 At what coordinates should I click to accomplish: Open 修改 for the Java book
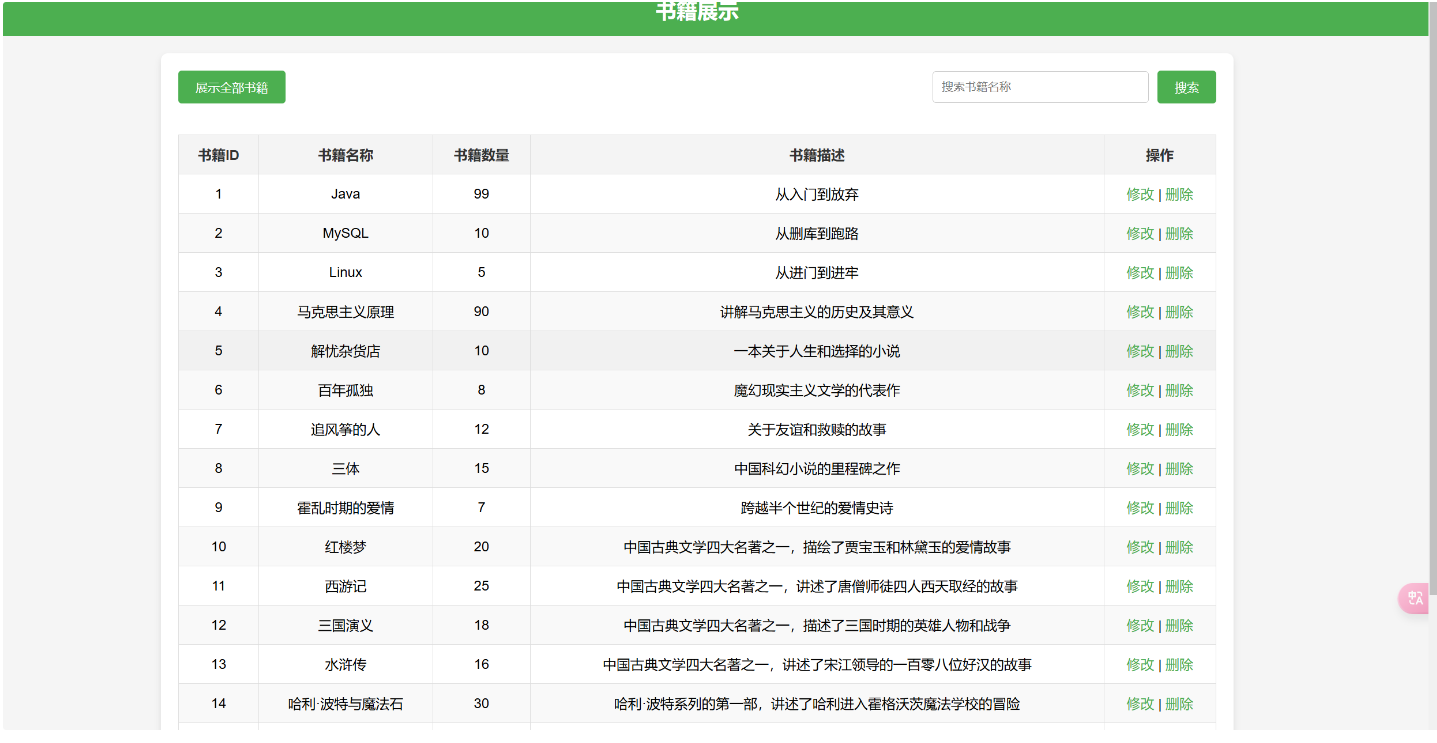pos(1140,194)
